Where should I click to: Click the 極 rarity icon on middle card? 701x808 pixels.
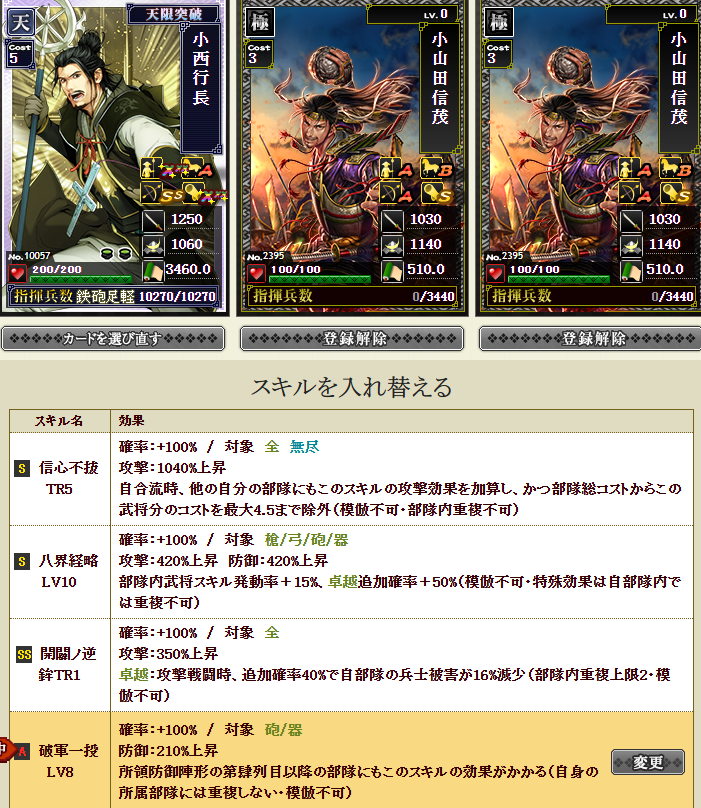[259, 22]
